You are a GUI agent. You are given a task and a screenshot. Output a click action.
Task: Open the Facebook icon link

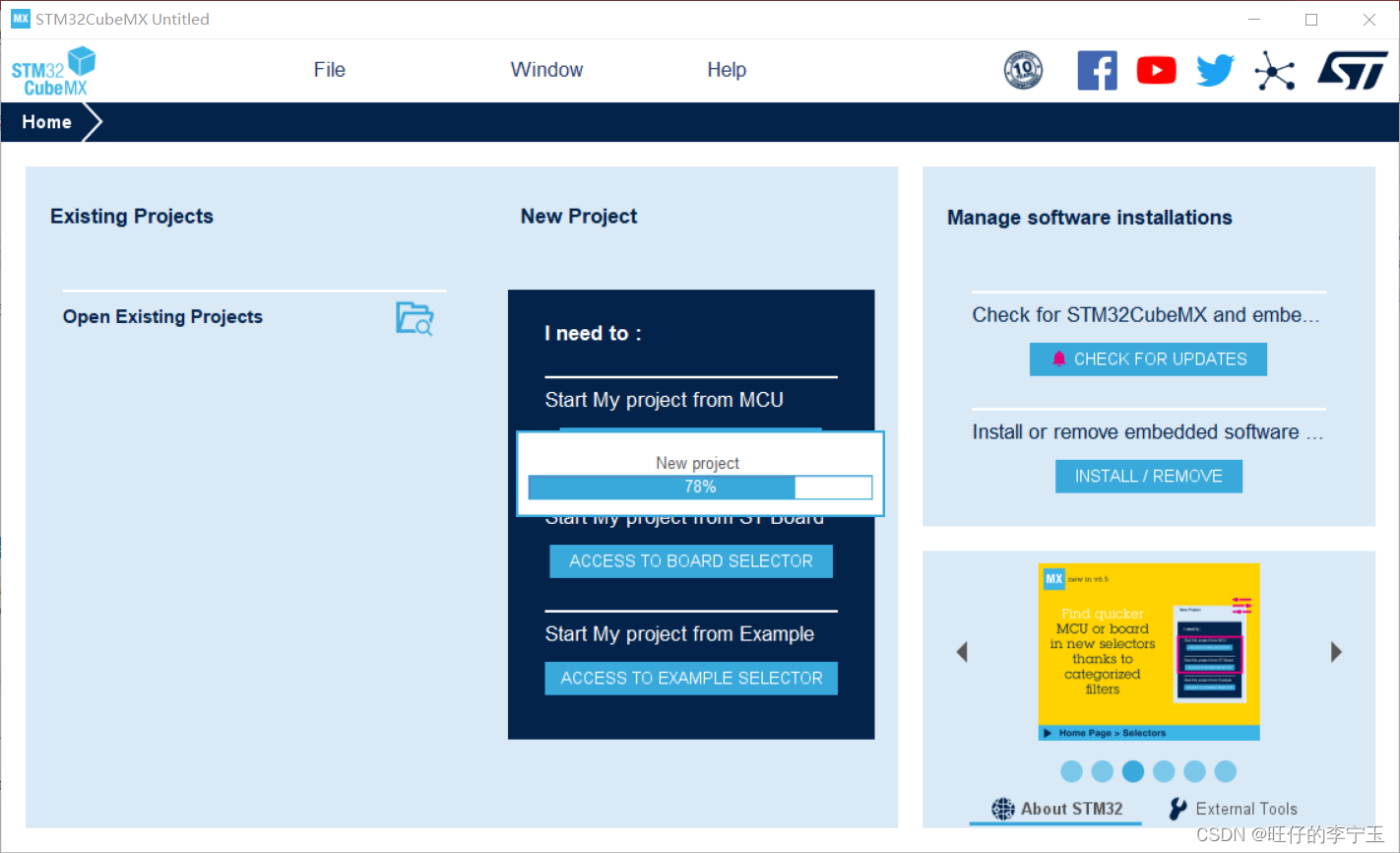coord(1097,70)
